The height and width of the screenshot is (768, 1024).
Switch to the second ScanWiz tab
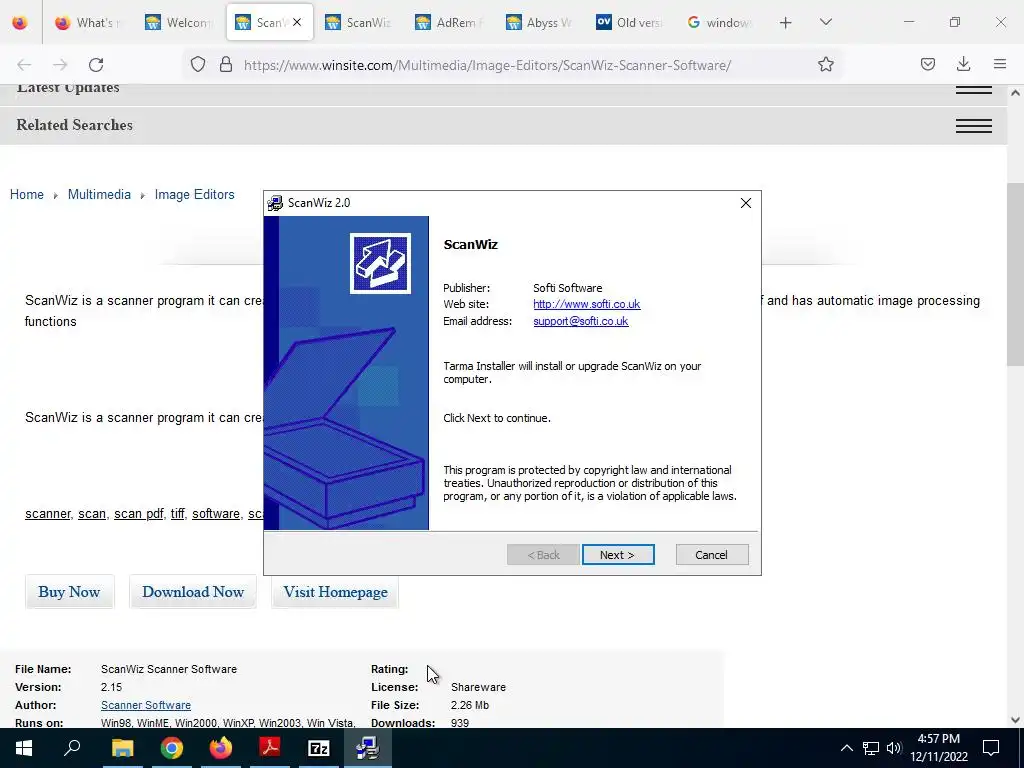point(359,23)
